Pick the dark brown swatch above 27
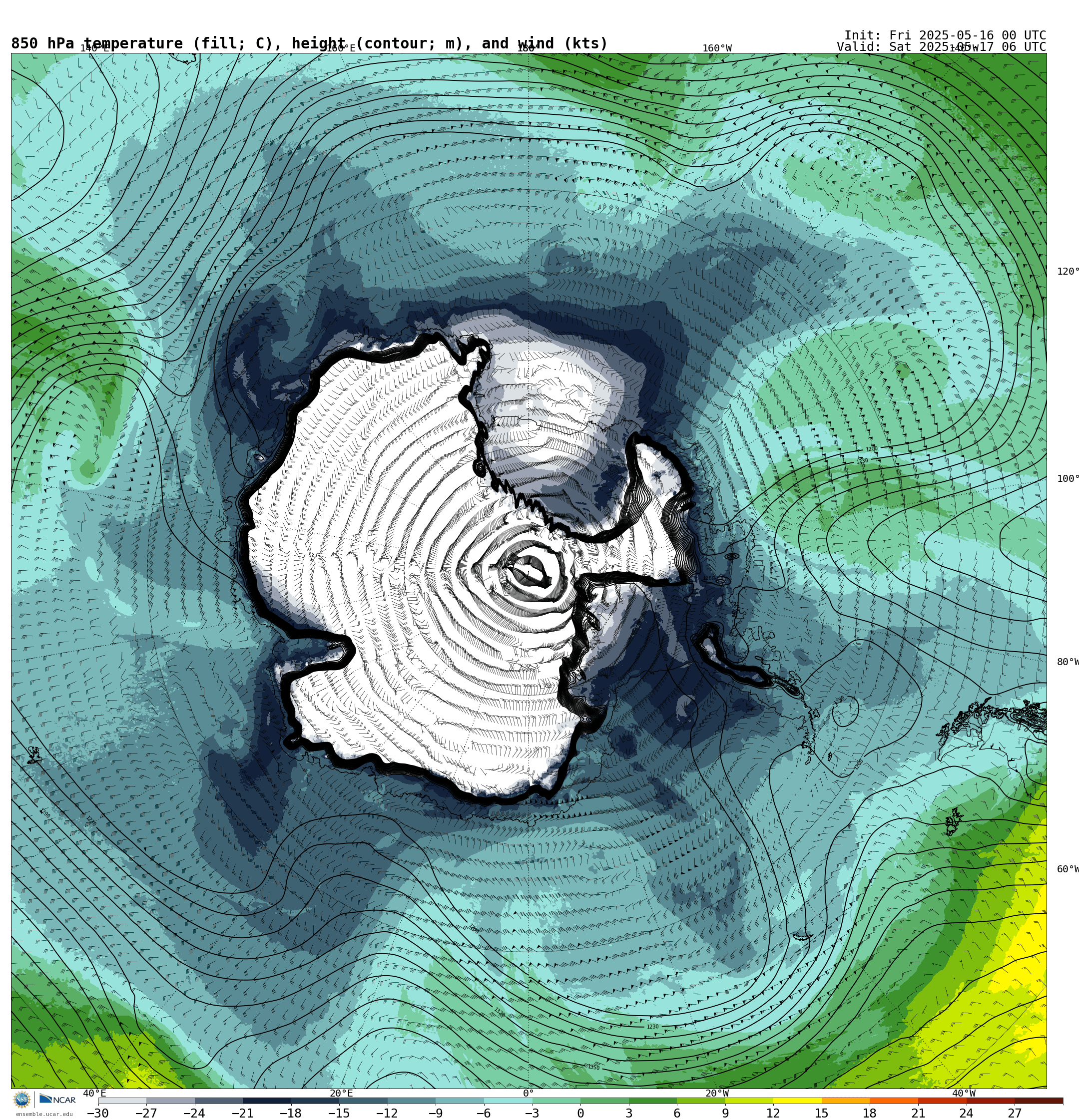The image size is (1079, 1120). pyautogui.click(x=1039, y=1101)
